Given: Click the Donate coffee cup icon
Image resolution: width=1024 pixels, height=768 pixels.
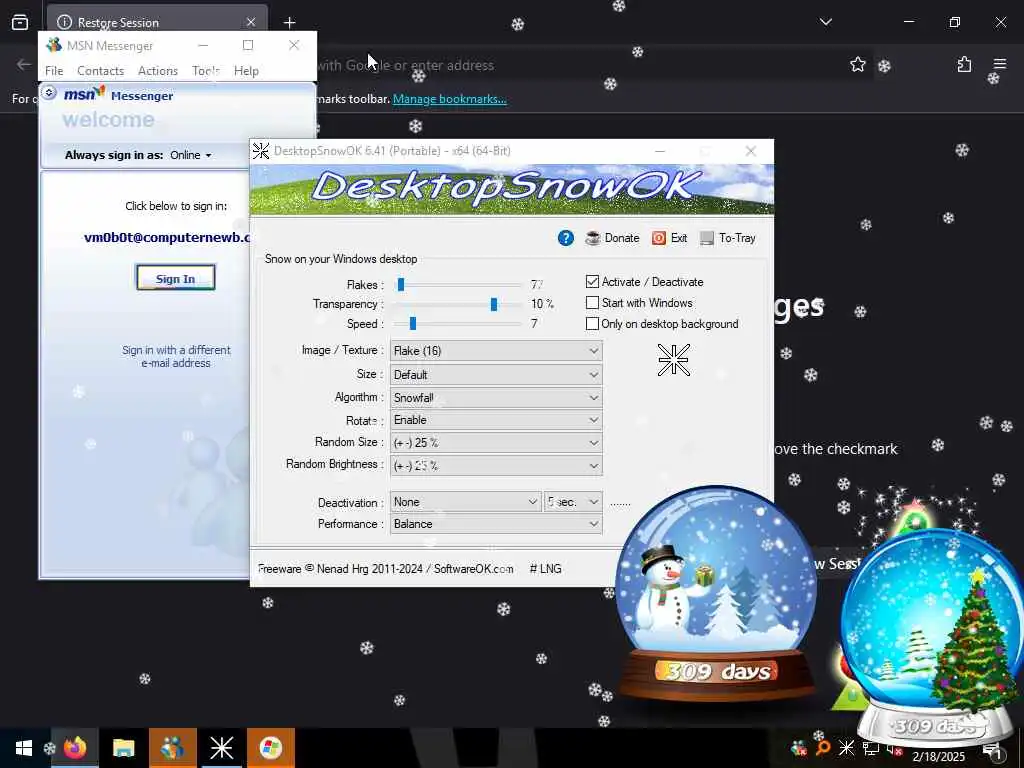Looking at the screenshot, I should pos(592,238).
